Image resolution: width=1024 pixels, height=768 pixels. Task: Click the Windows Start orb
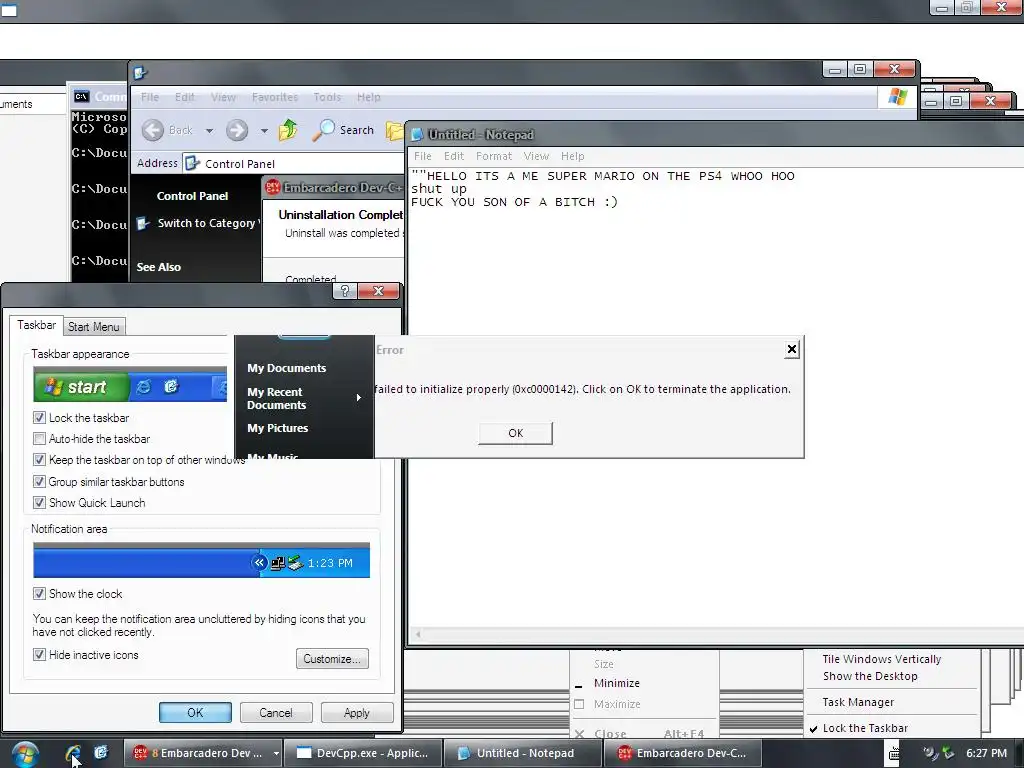point(25,754)
